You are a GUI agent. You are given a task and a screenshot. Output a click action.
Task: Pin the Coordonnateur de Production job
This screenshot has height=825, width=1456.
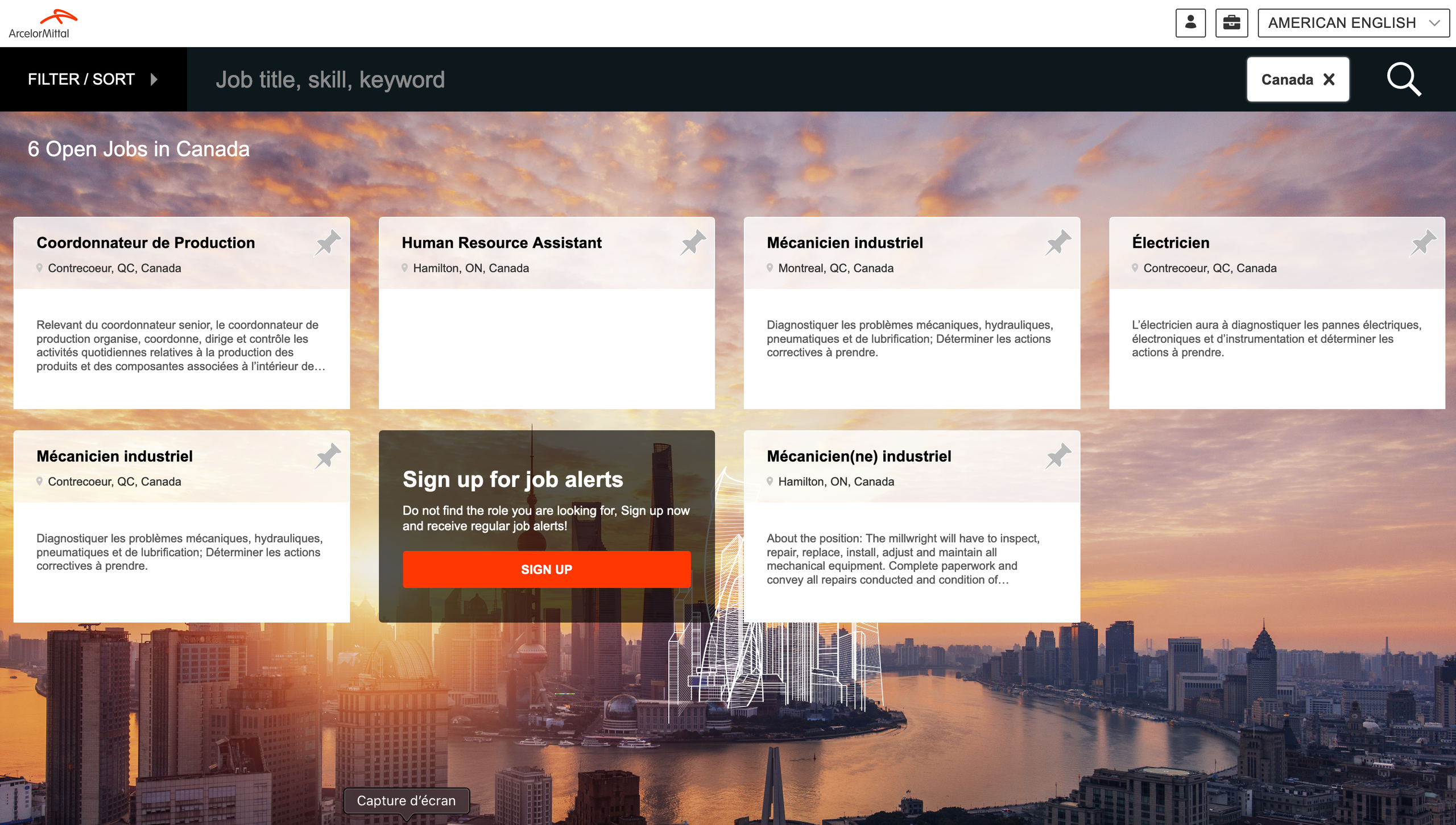click(x=328, y=243)
